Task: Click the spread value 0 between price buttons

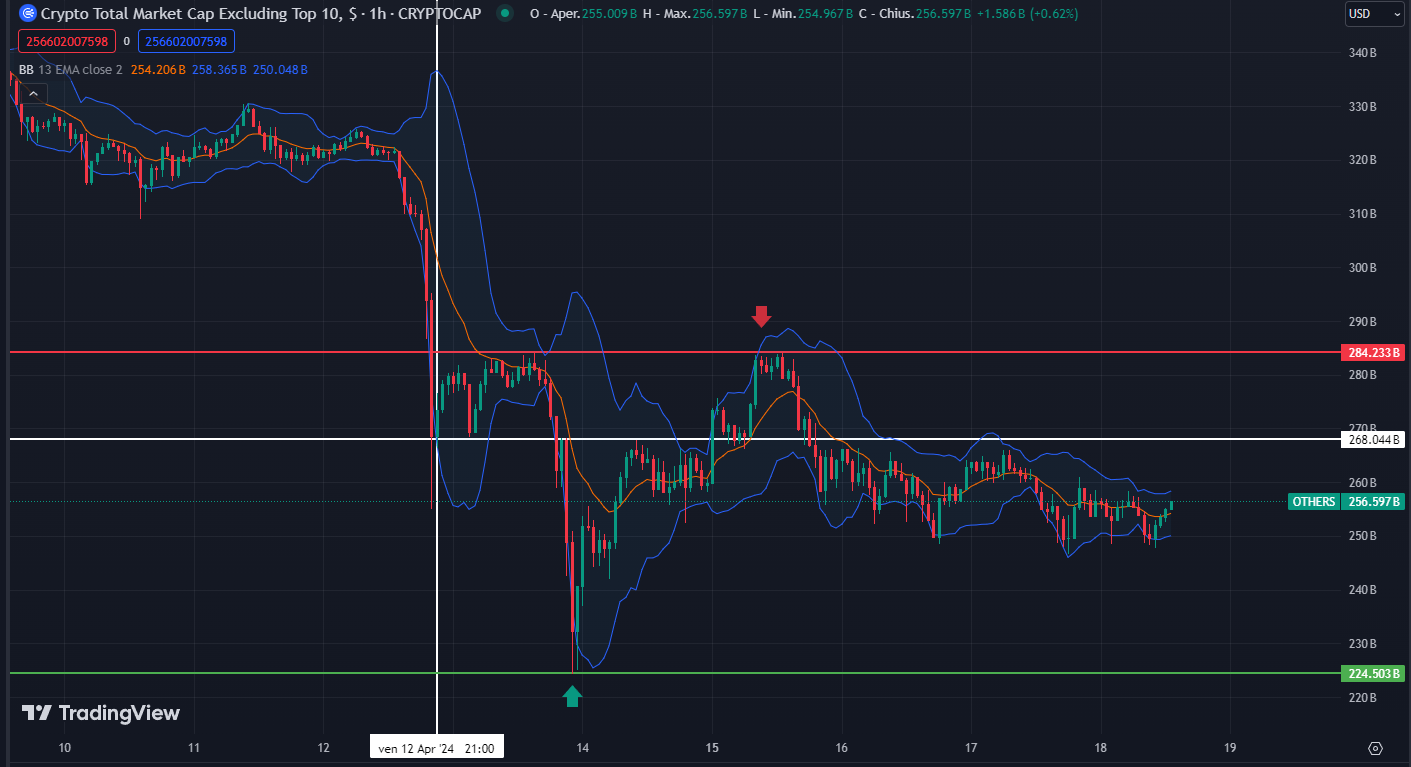Action: point(127,41)
